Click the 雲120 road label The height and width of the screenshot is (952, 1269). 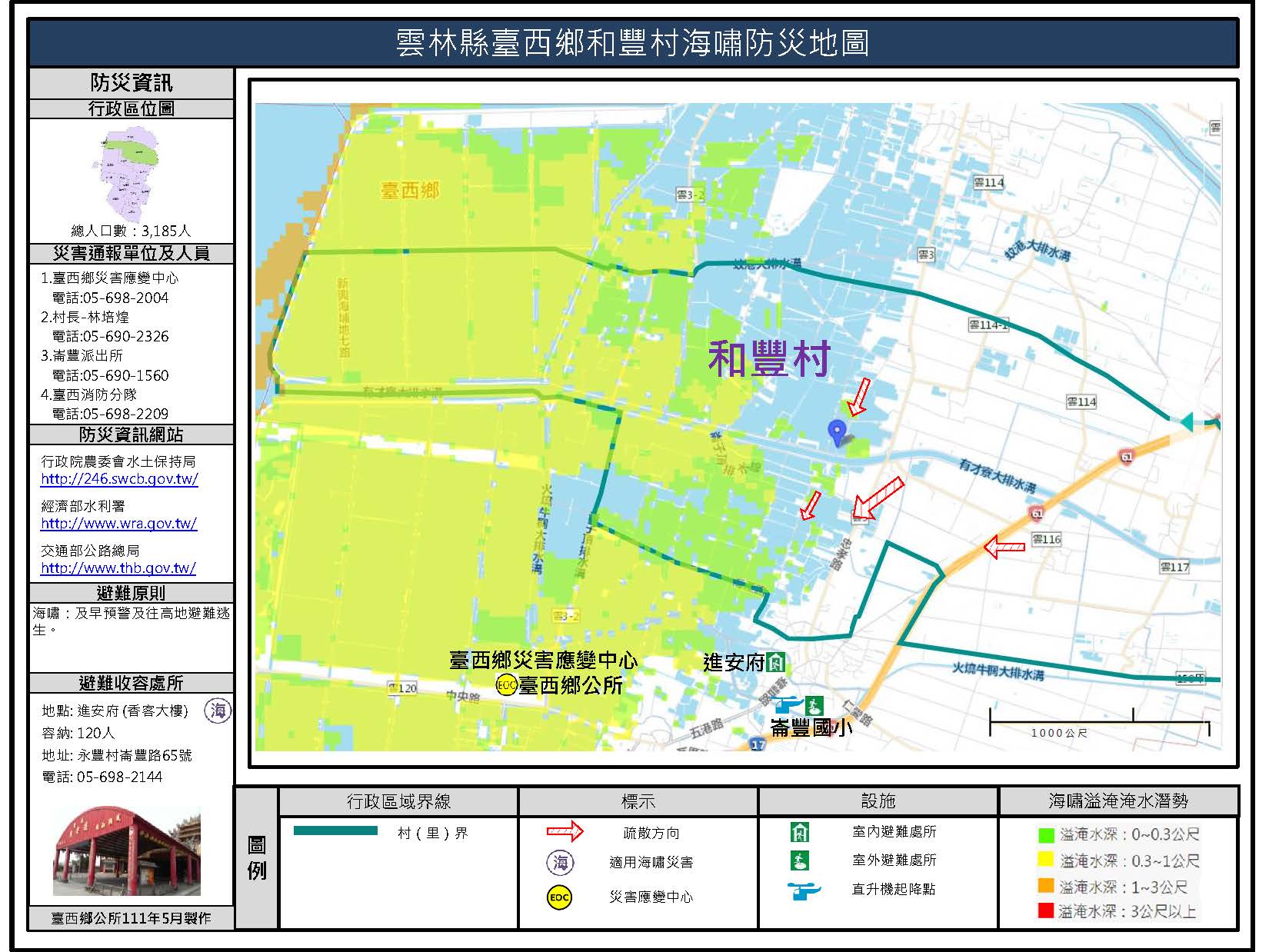(x=403, y=687)
